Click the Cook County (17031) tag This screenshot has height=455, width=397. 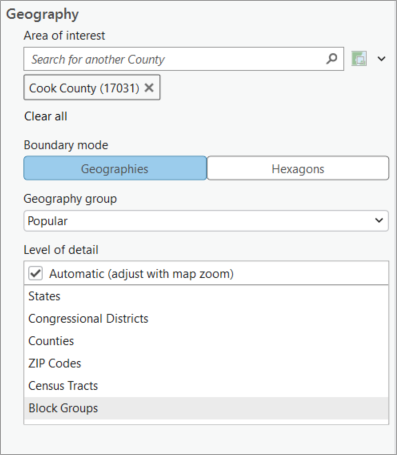tap(92, 88)
